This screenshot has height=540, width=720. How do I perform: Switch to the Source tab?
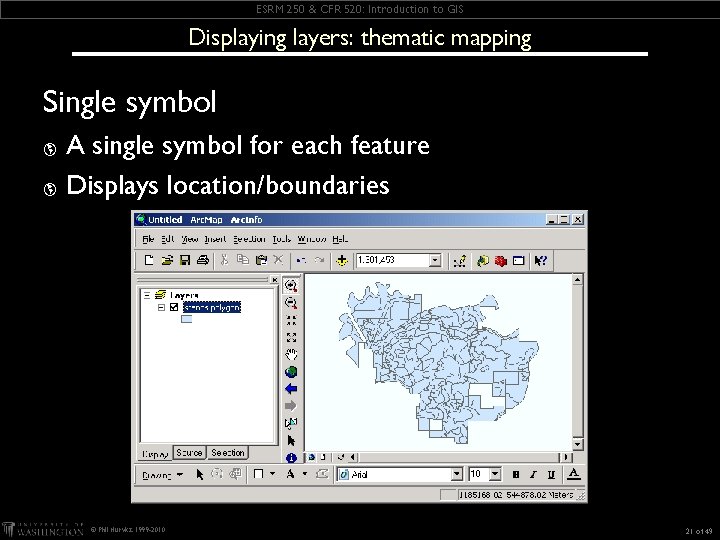[x=189, y=453]
